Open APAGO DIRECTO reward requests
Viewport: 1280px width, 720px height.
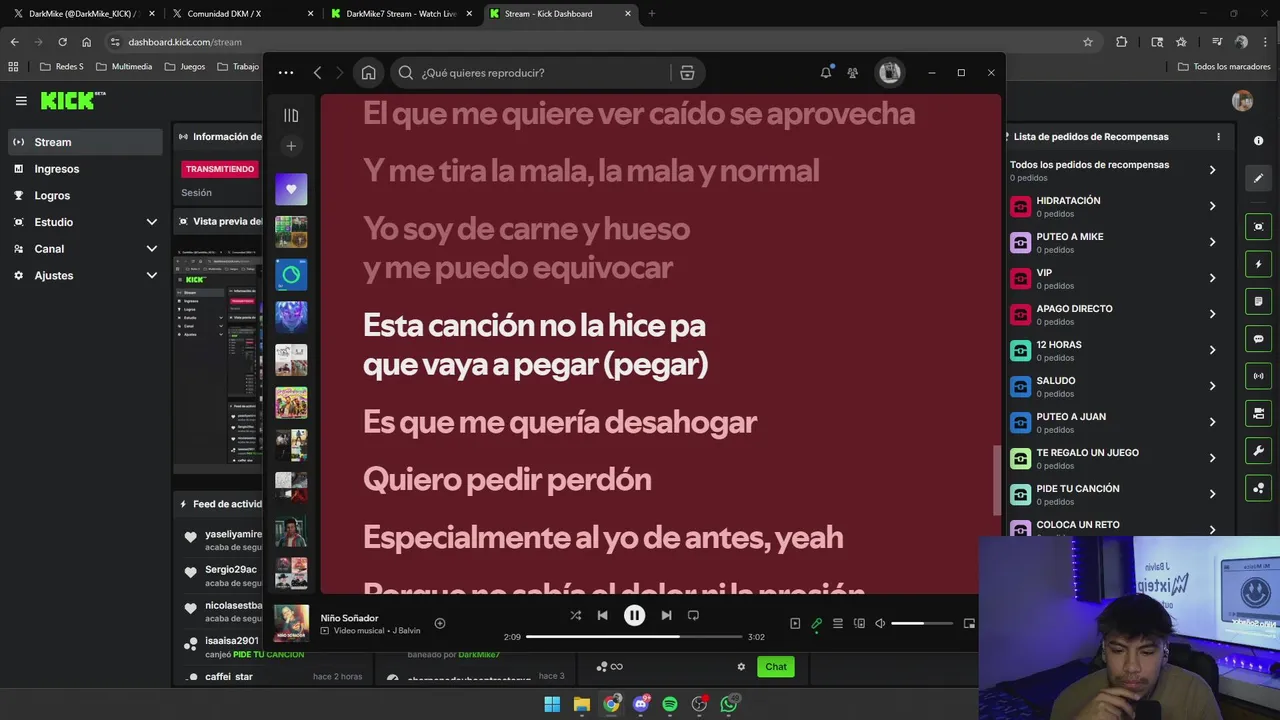pyautogui.click(x=1114, y=314)
